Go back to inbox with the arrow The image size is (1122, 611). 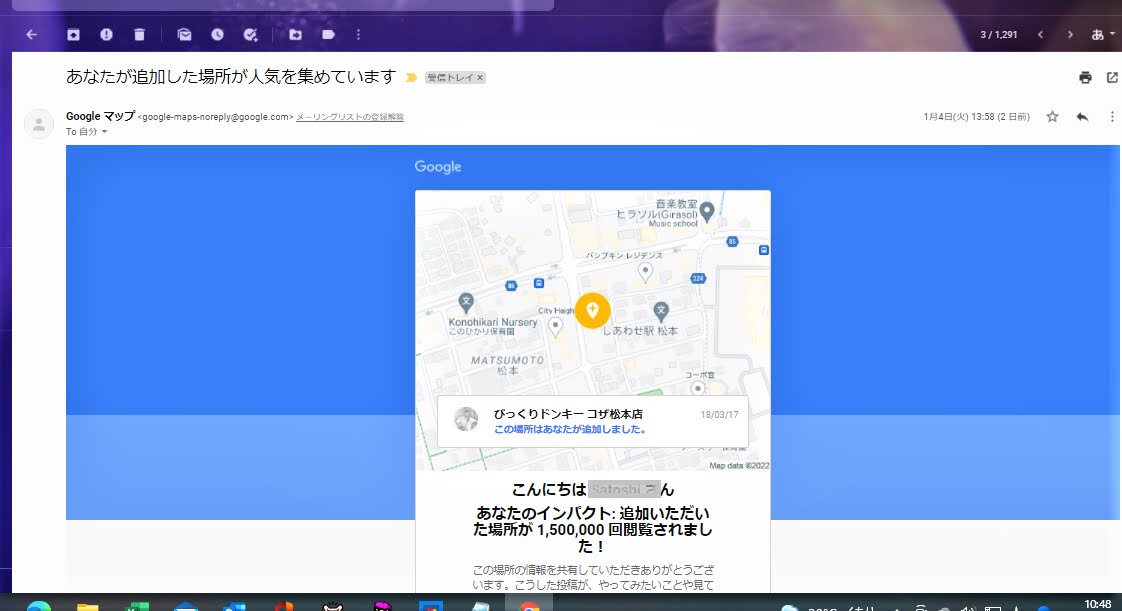click(31, 34)
